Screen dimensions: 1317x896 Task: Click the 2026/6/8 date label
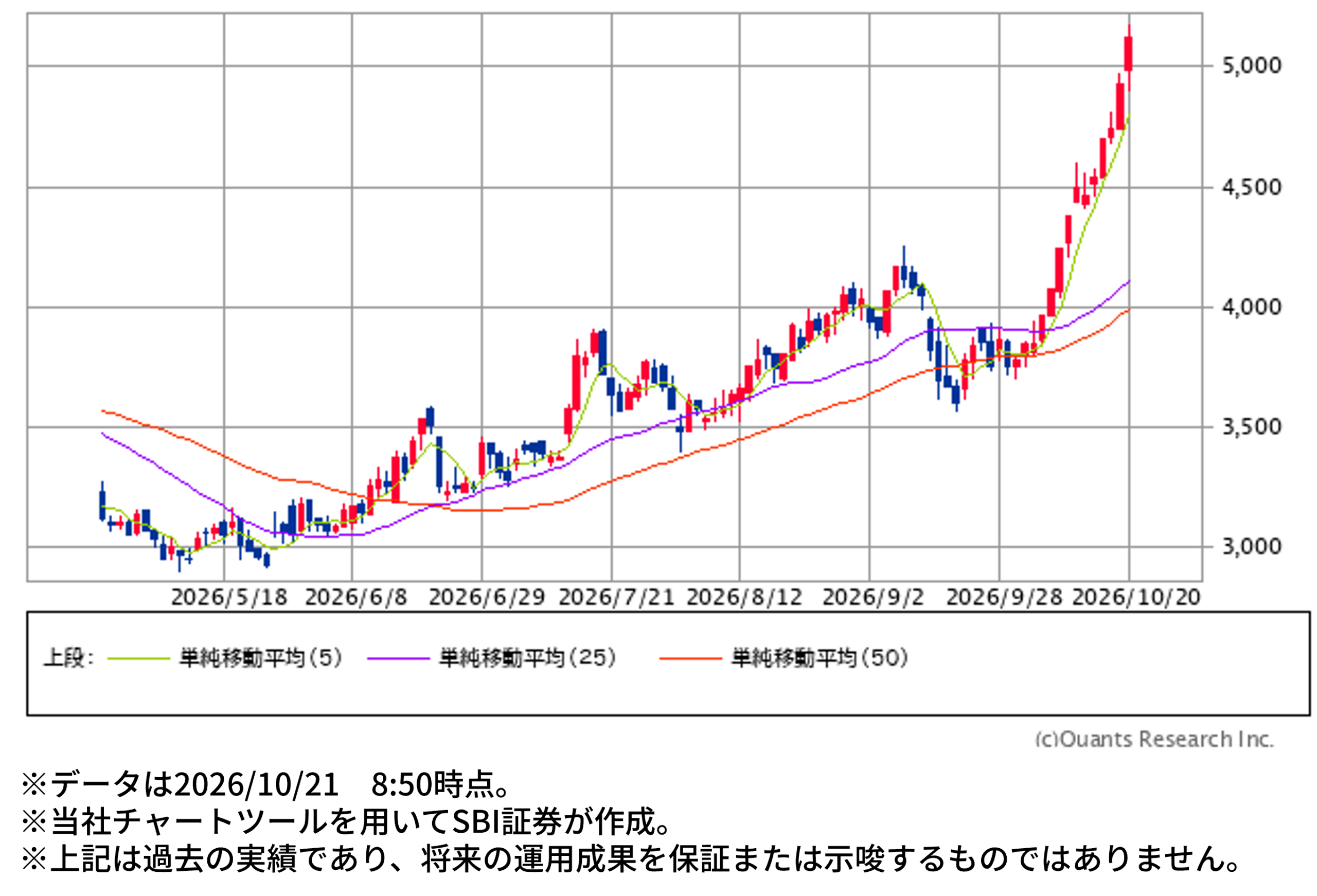coord(356,597)
